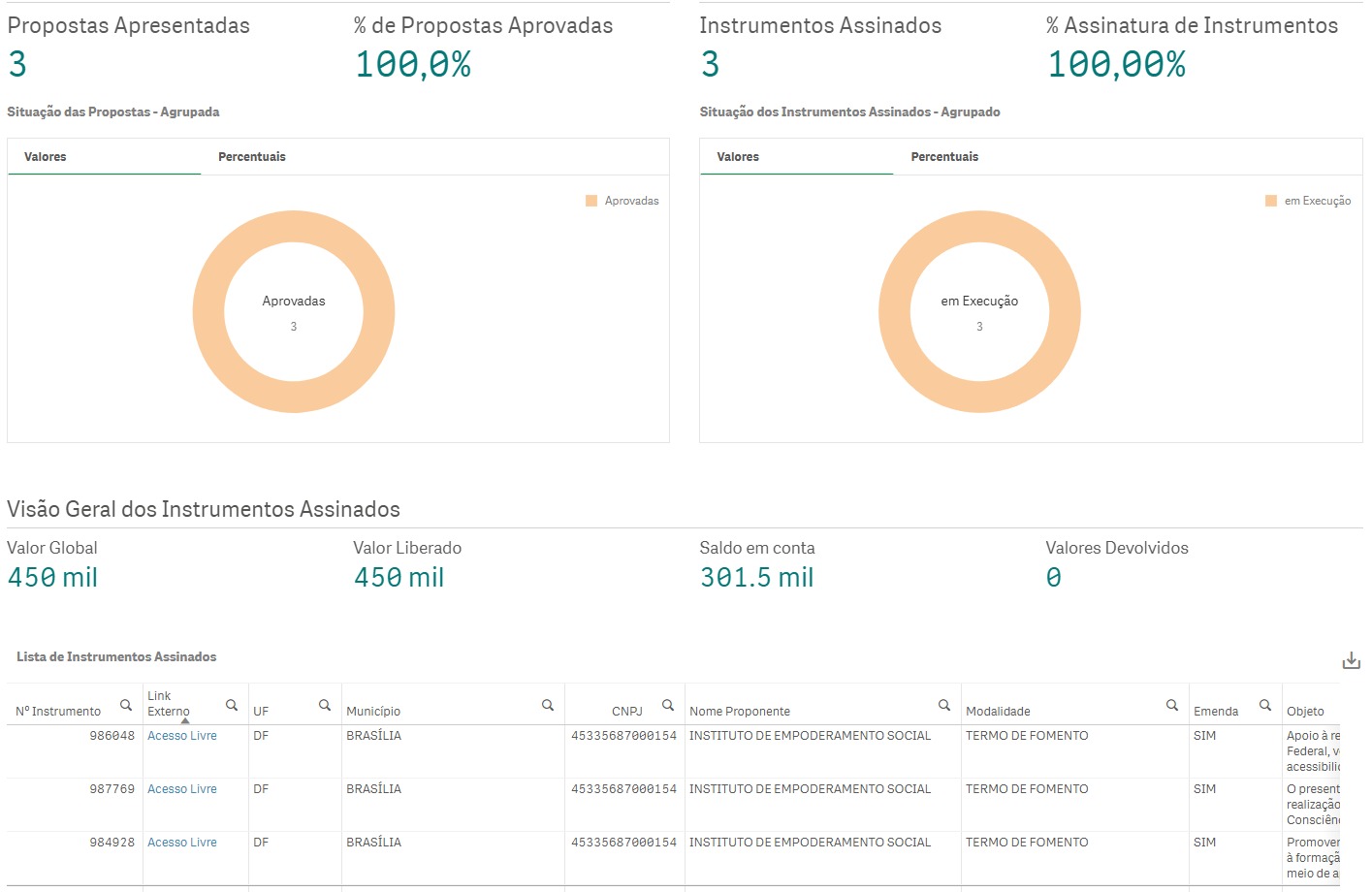Viewport: 1372px width, 892px height.
Task: Click the em Execução legend swatch
Action: 1271,201
